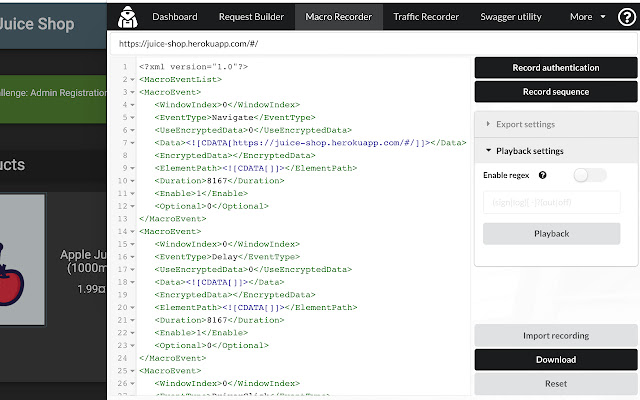Toggle the Enable regex switch
Image resolution: width=640 pixels, height=400 pixels.
click(x=589, y=175)
